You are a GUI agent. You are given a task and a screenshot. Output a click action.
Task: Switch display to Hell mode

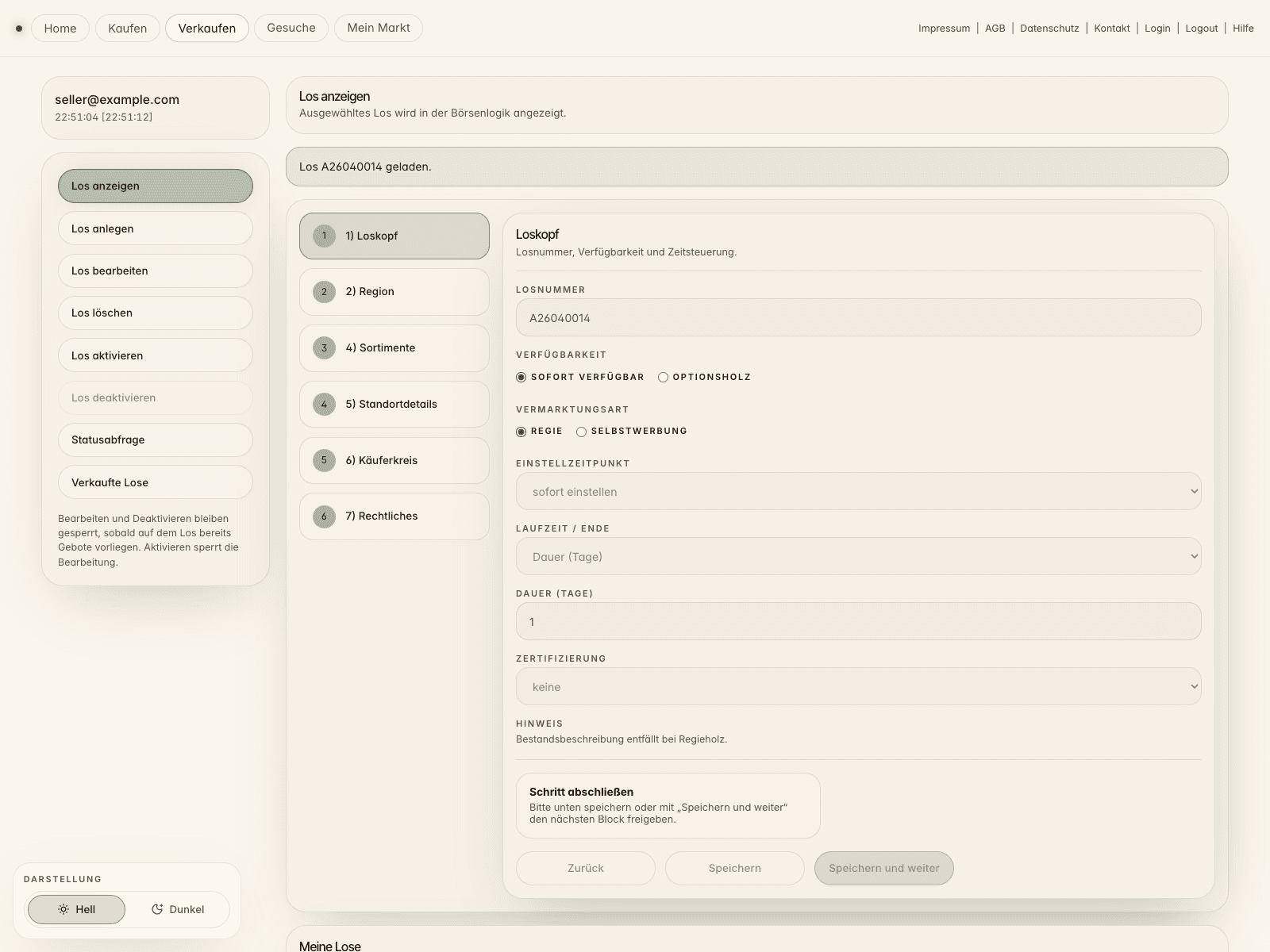pyautogui.click(x=76, y=909)
